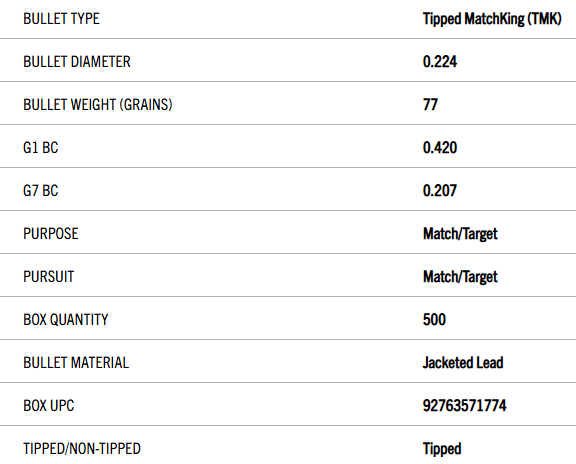Screen dimensions: 576x464
Task: Click the BOX QUANTITY label
Action: pos(66,320)
